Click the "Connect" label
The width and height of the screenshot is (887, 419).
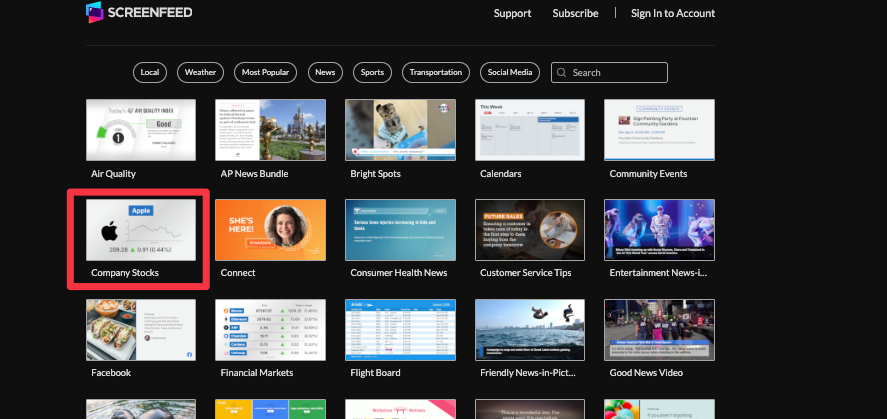pos(238,273)
